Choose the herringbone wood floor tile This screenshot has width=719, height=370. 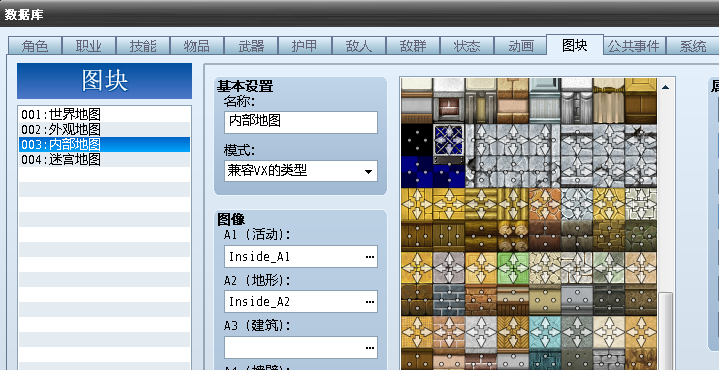coord(513,332)
